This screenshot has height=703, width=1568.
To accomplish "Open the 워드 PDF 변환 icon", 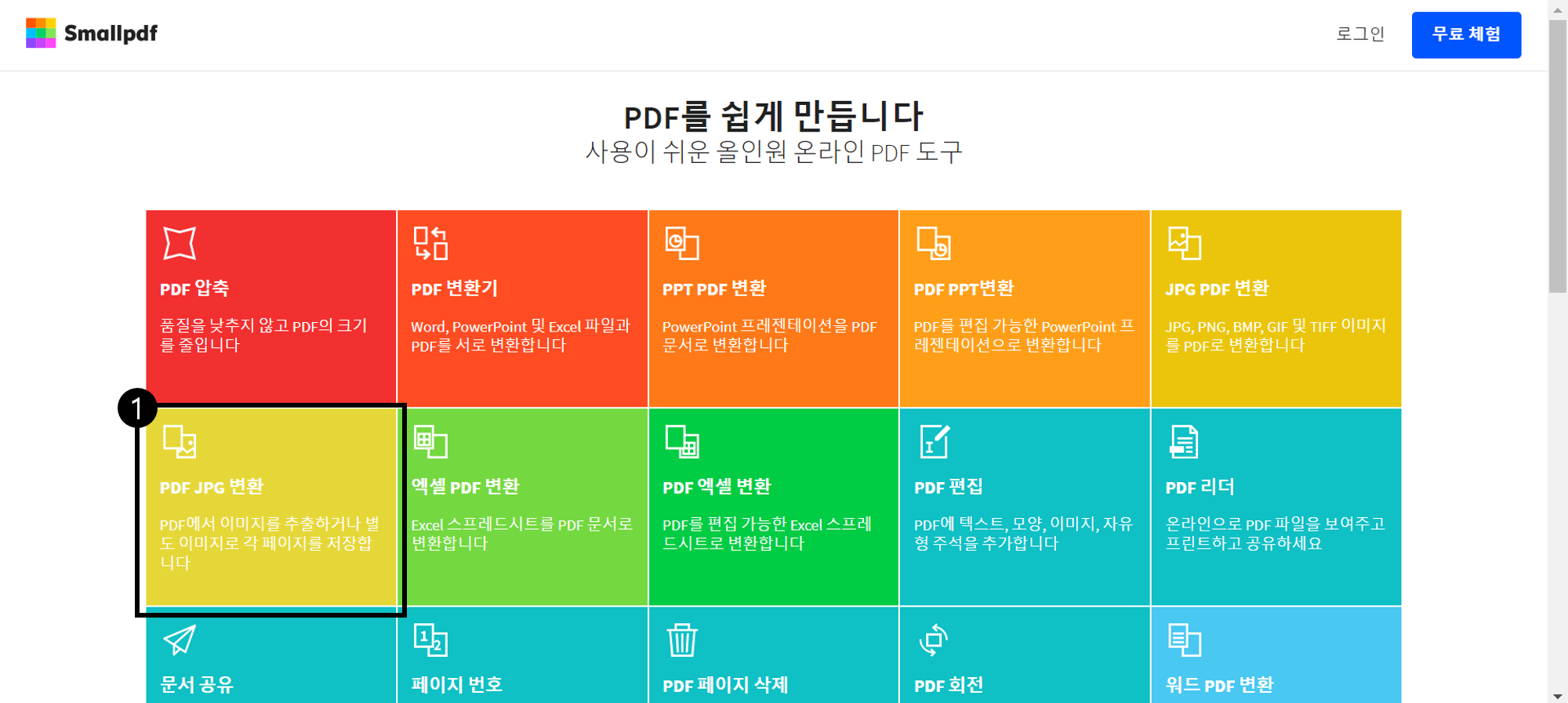I will click(1185, 640).
